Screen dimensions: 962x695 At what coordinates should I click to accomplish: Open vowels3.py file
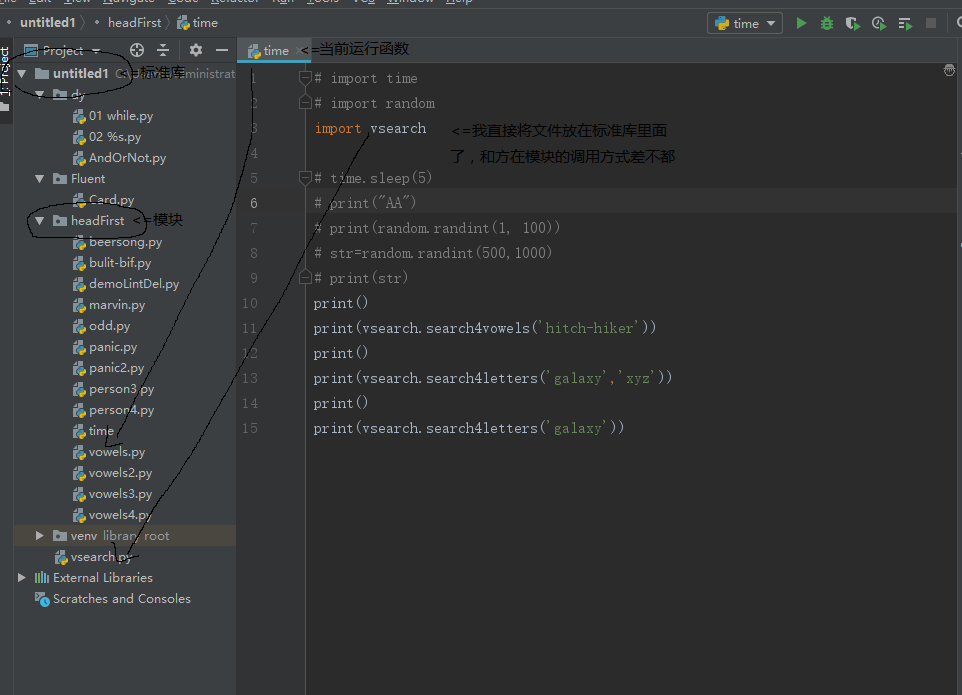(112, 494)
